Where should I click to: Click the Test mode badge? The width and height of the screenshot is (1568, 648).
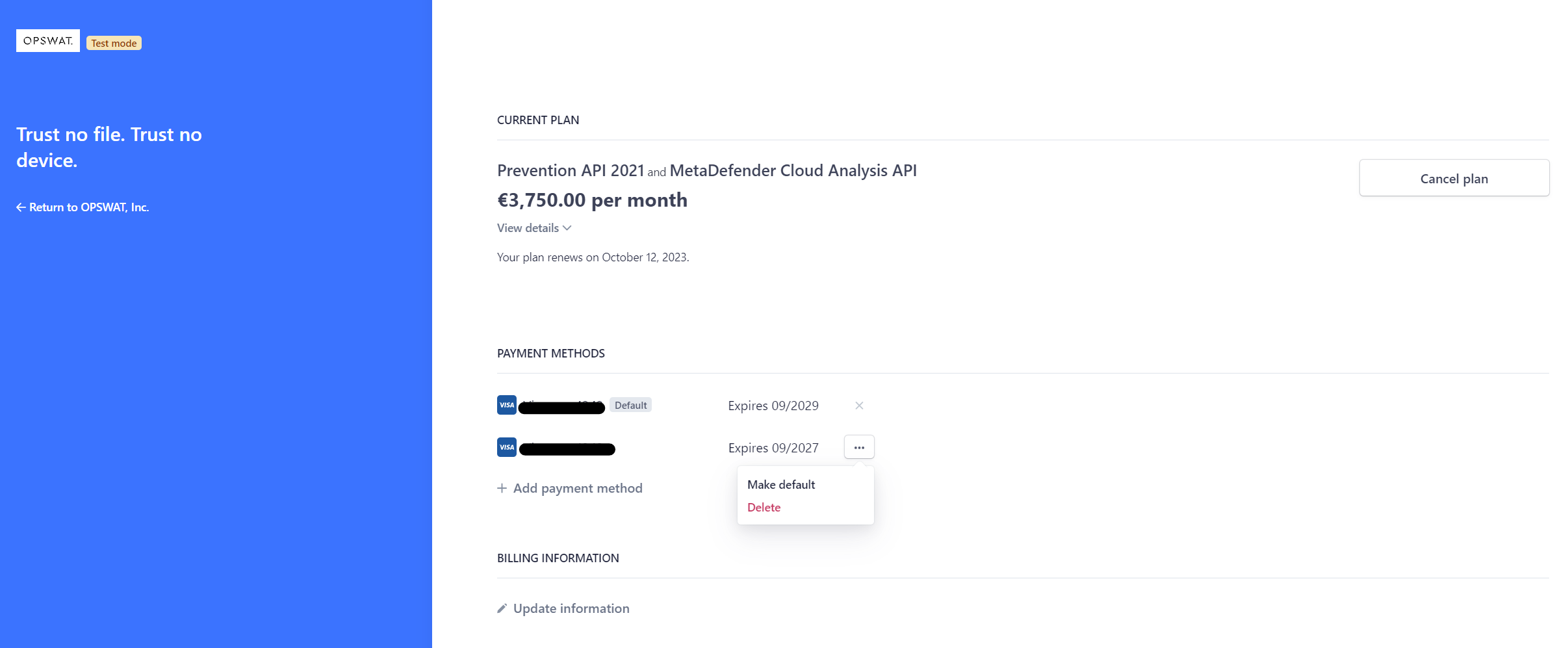pyautogui.click(x=114, y=44)
